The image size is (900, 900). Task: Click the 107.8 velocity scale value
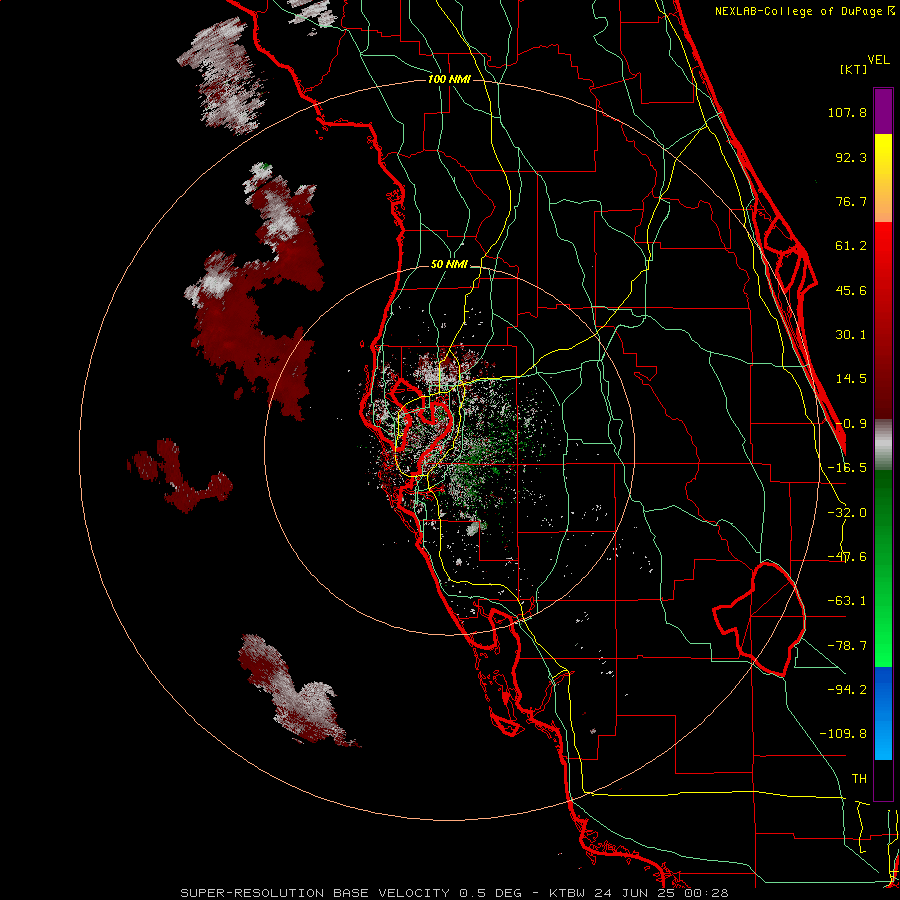847,112
